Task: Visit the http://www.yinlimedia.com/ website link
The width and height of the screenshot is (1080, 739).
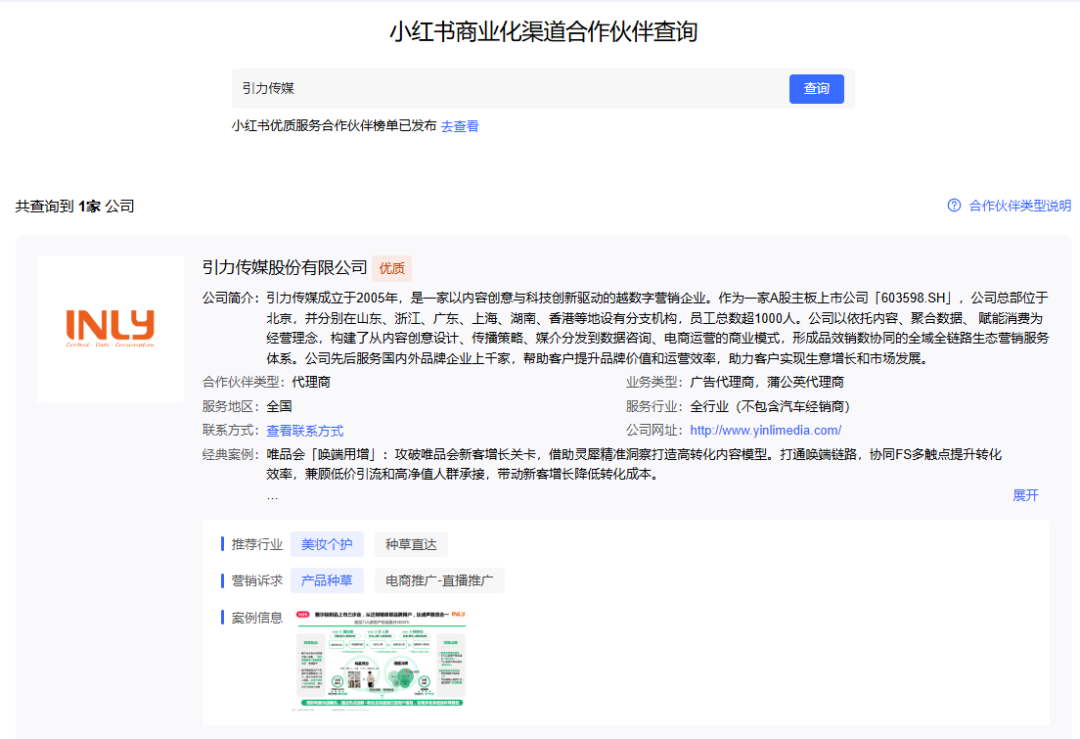Action: point(765,430)
